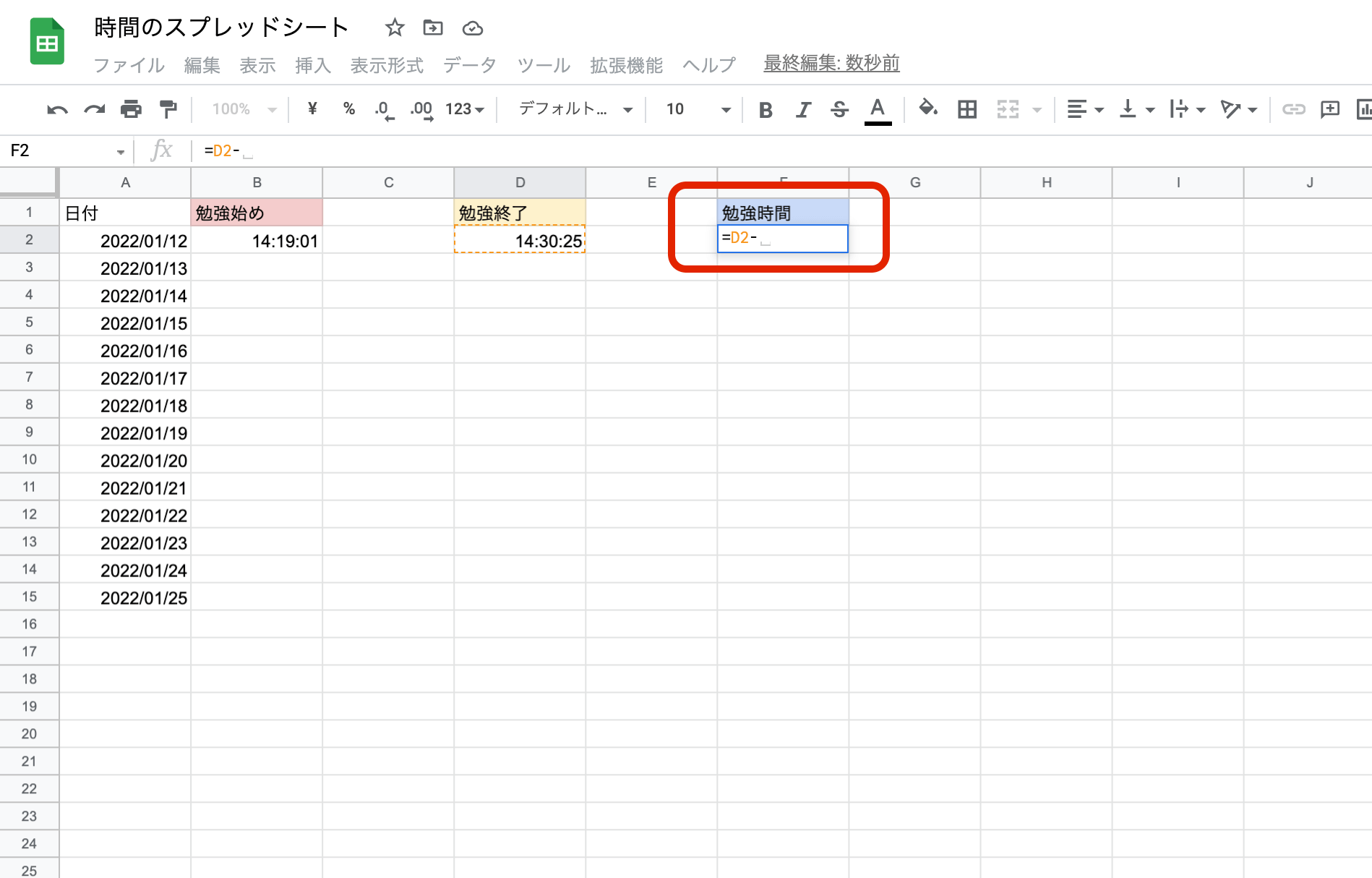The width and height of the screenshot is (1372, 878).
Task: Click the 日付 header cell
Action: pos(125,213)
